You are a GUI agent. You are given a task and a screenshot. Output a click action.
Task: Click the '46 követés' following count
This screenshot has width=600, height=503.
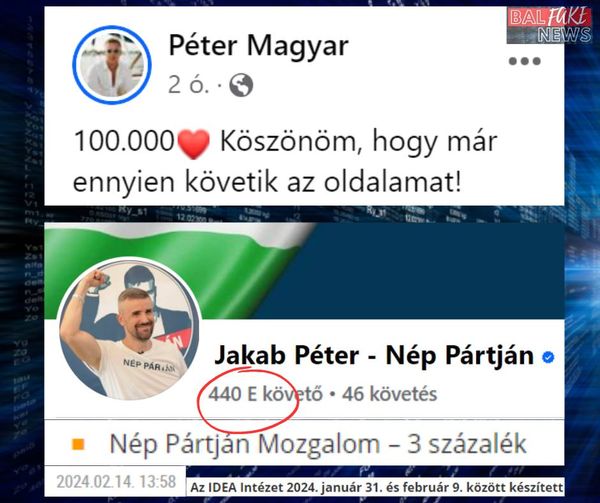pos(389,394)
